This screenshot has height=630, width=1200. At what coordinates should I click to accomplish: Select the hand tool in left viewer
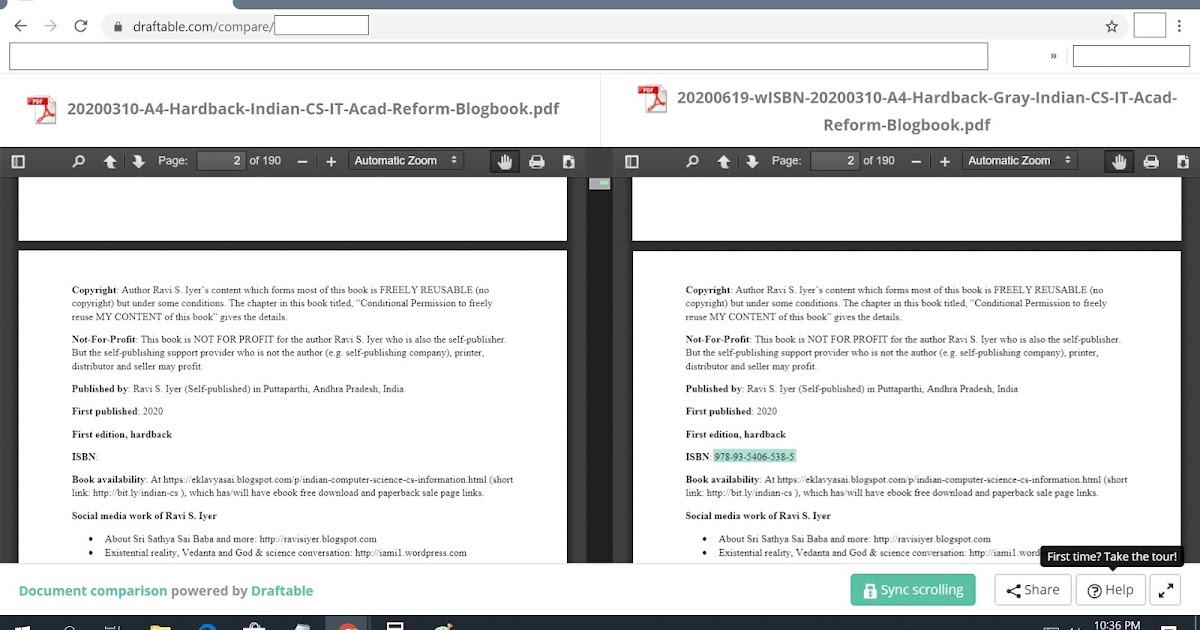(505, 160)
